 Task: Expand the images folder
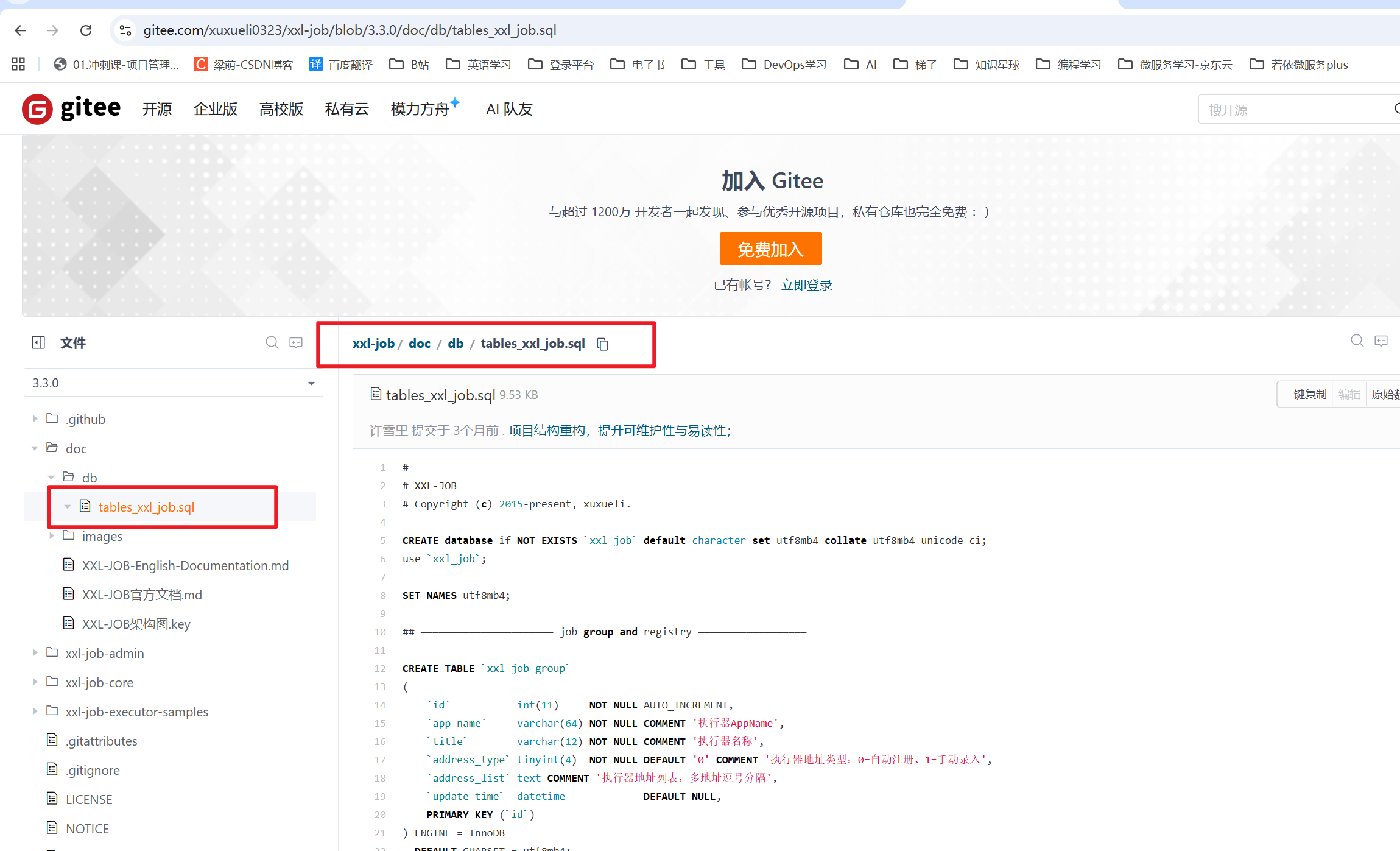pyautogui.click(x=51, y=536)
